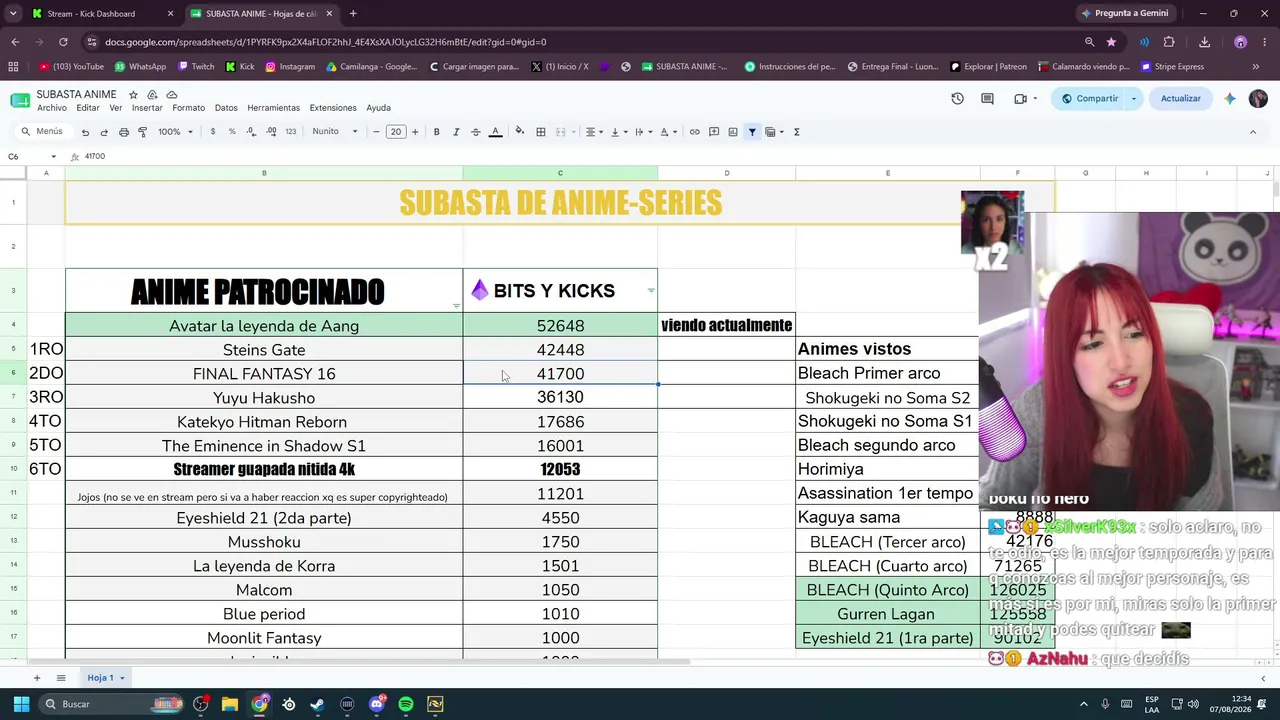Screen dimensions: 1280x720
Task: Increase decimal places
Action: point(271,132)
